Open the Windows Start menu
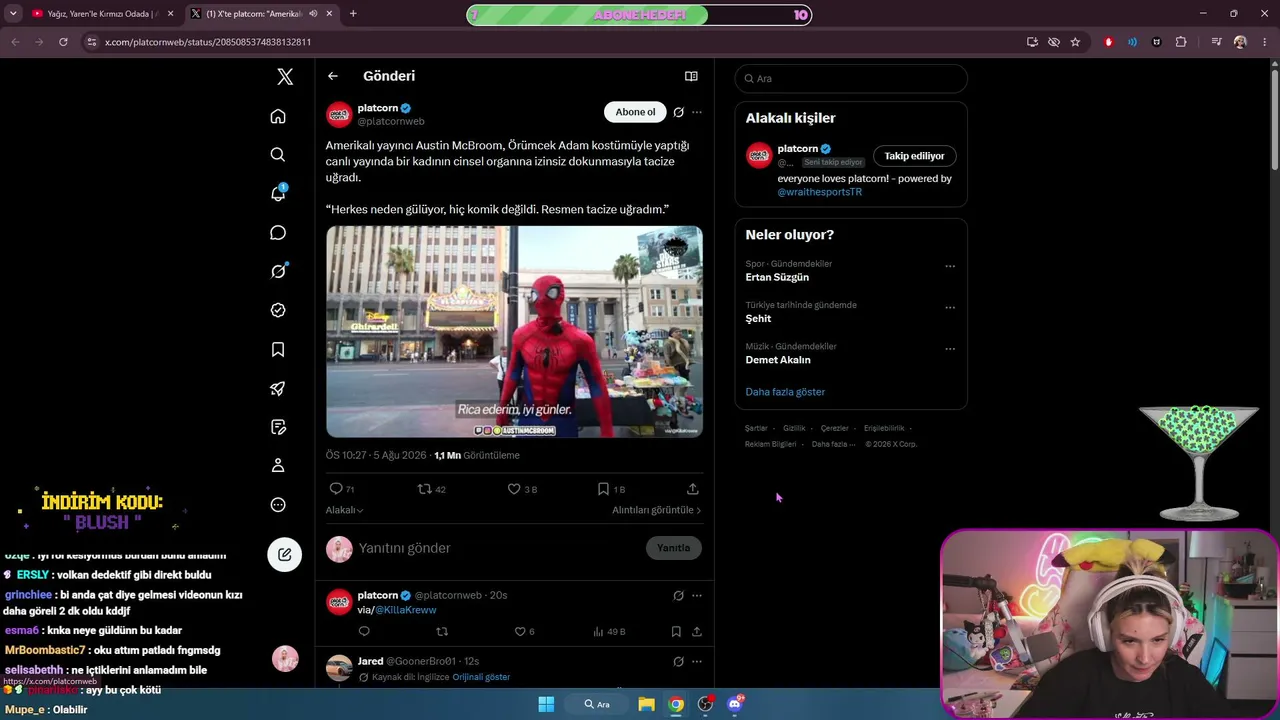The image size is (1280, 720). click(546, 704)
